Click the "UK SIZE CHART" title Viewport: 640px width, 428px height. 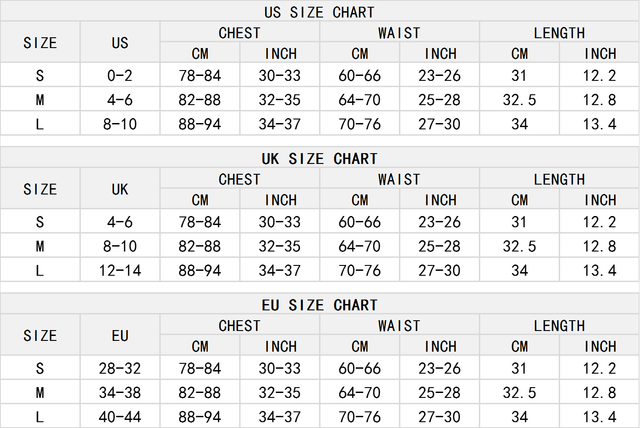click(319, 159)
